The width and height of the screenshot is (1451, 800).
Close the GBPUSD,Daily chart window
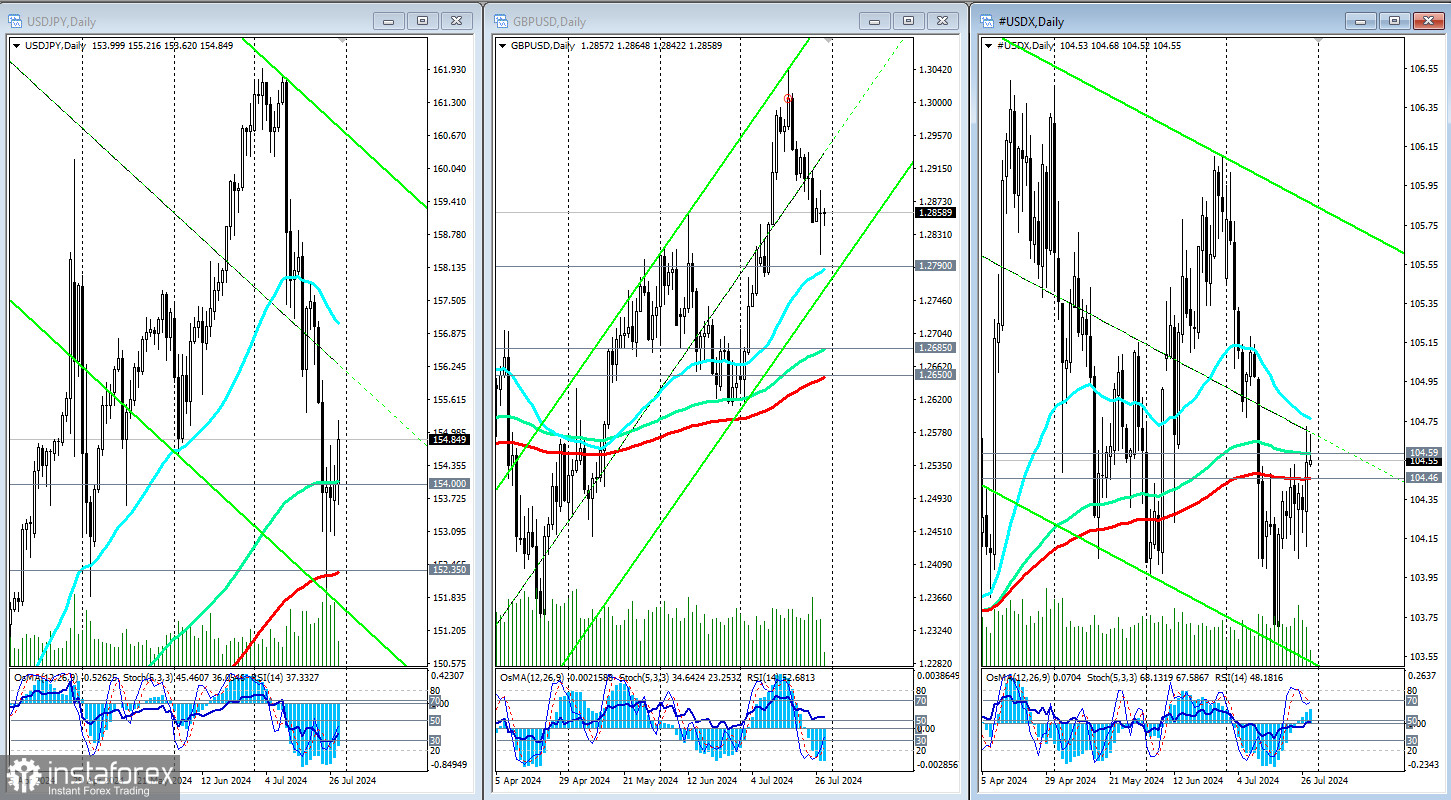pyautogui.click(x=943, y=21)
